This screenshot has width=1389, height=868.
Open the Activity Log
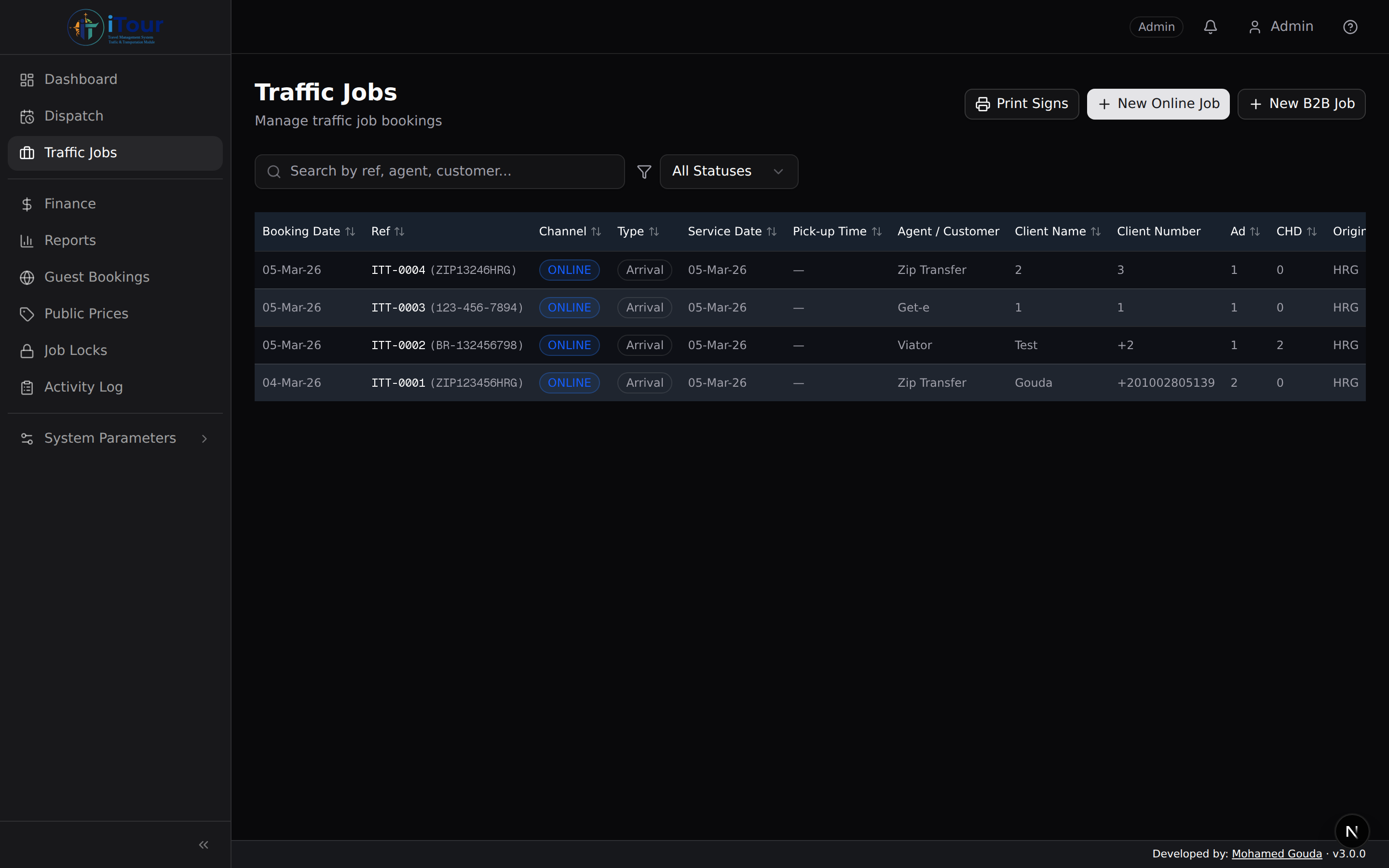pos(83,387)
